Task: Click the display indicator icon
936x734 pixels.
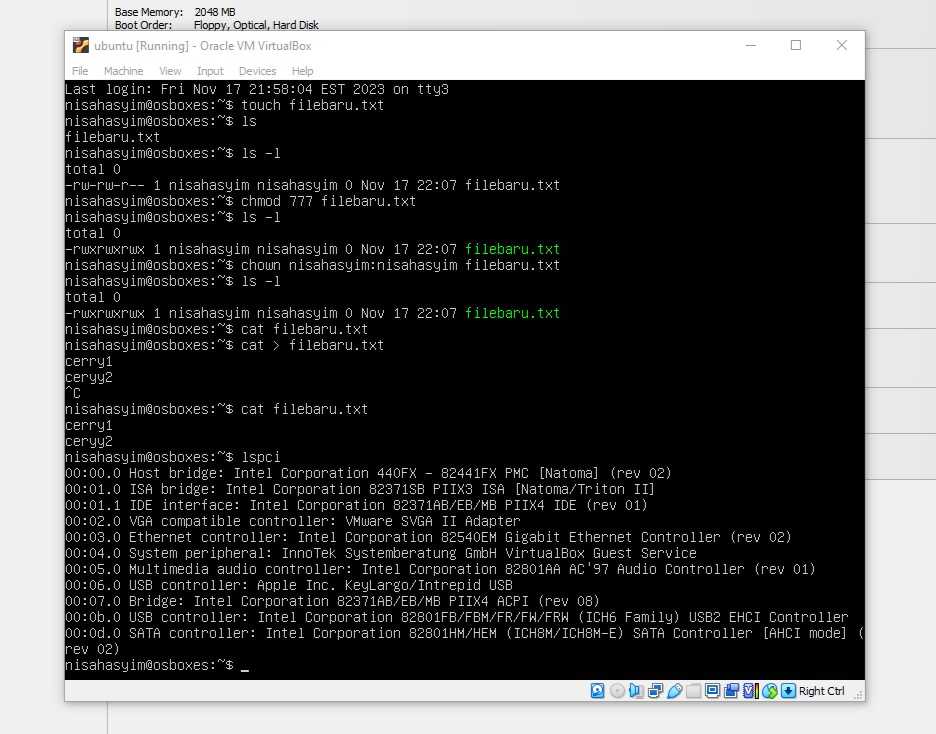Action: pyautogui.click(x=712, y=691)
